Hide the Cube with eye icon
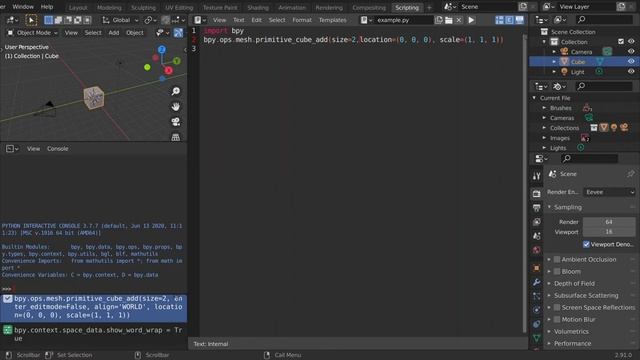Viewport: 640px width, 360px height. tap(631, 62)
